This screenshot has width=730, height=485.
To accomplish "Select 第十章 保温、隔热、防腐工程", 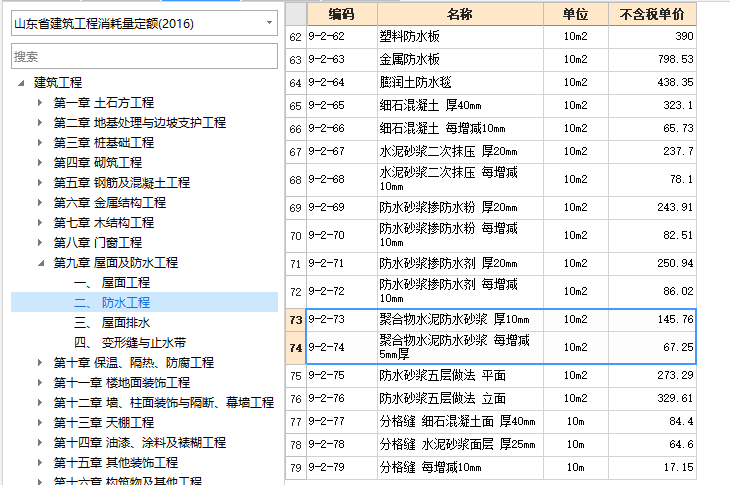I will pyautogui.click(x=134, y=363).
